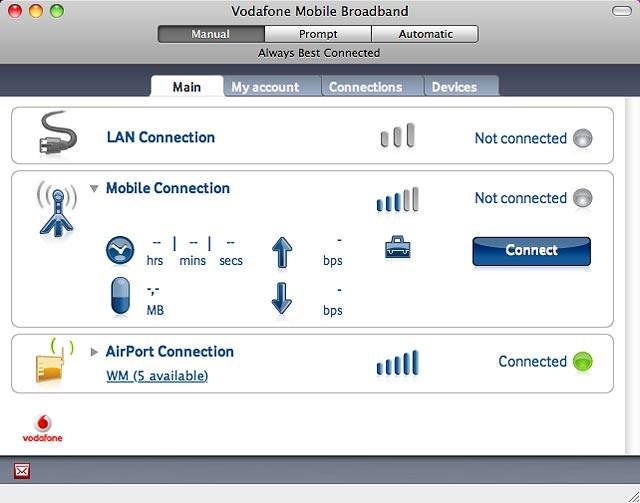
Task: Click the data volume capsule icon
Action: pos(120,296)
